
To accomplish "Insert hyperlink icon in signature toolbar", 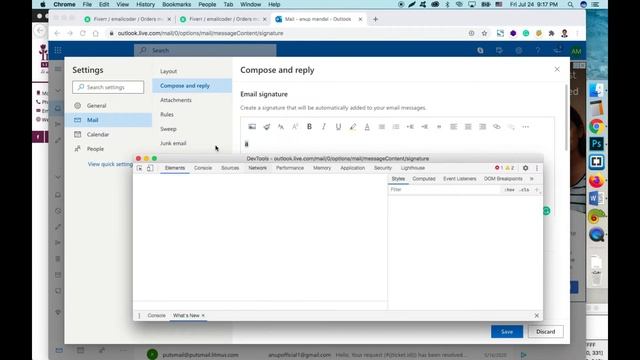I will pyautogui.click(x=497, y=127).
